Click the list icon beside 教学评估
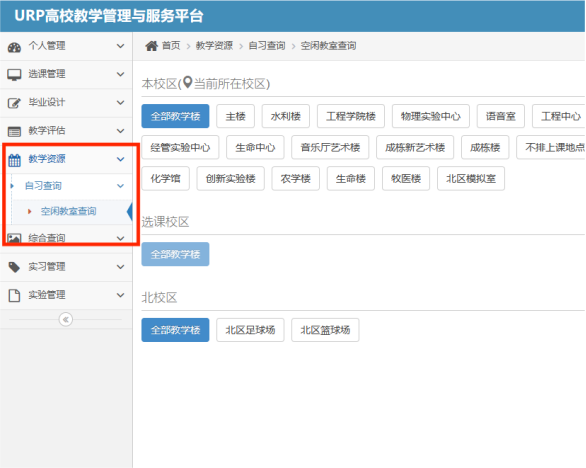Screen dimensions: 586x468 click(x=14, y=131)
